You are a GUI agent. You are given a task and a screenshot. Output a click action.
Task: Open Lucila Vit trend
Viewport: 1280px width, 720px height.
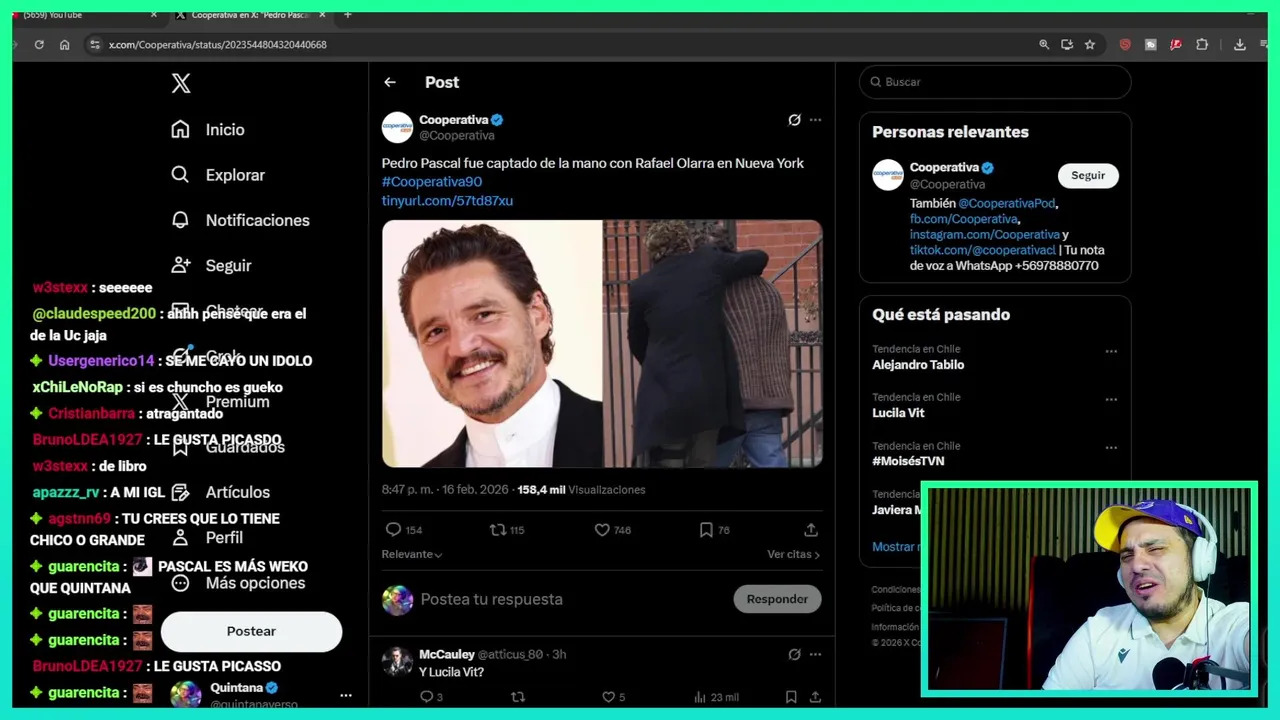tap(898, 413)
